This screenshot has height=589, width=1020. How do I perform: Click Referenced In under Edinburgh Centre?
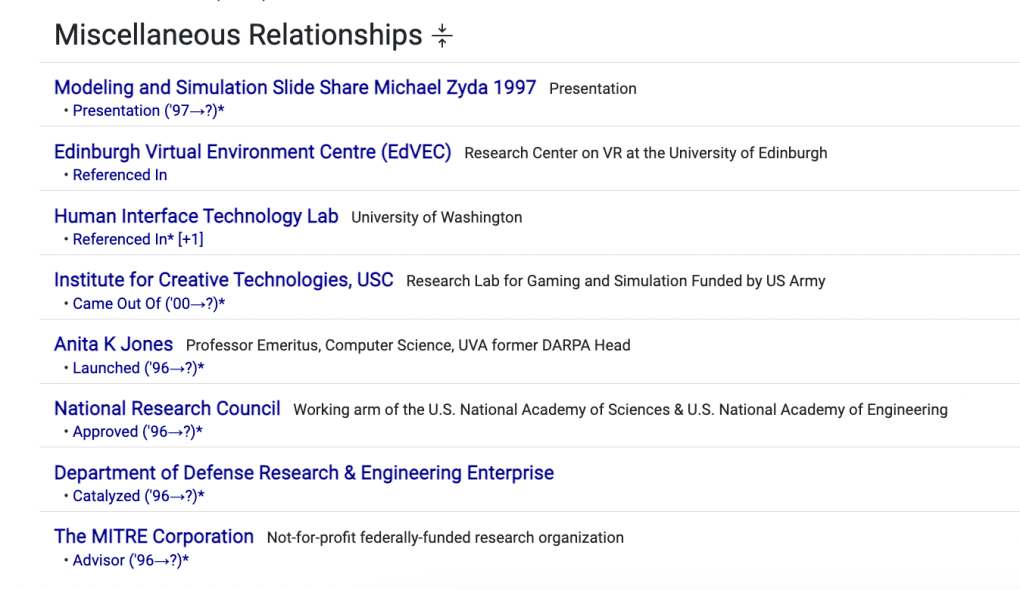120,175
